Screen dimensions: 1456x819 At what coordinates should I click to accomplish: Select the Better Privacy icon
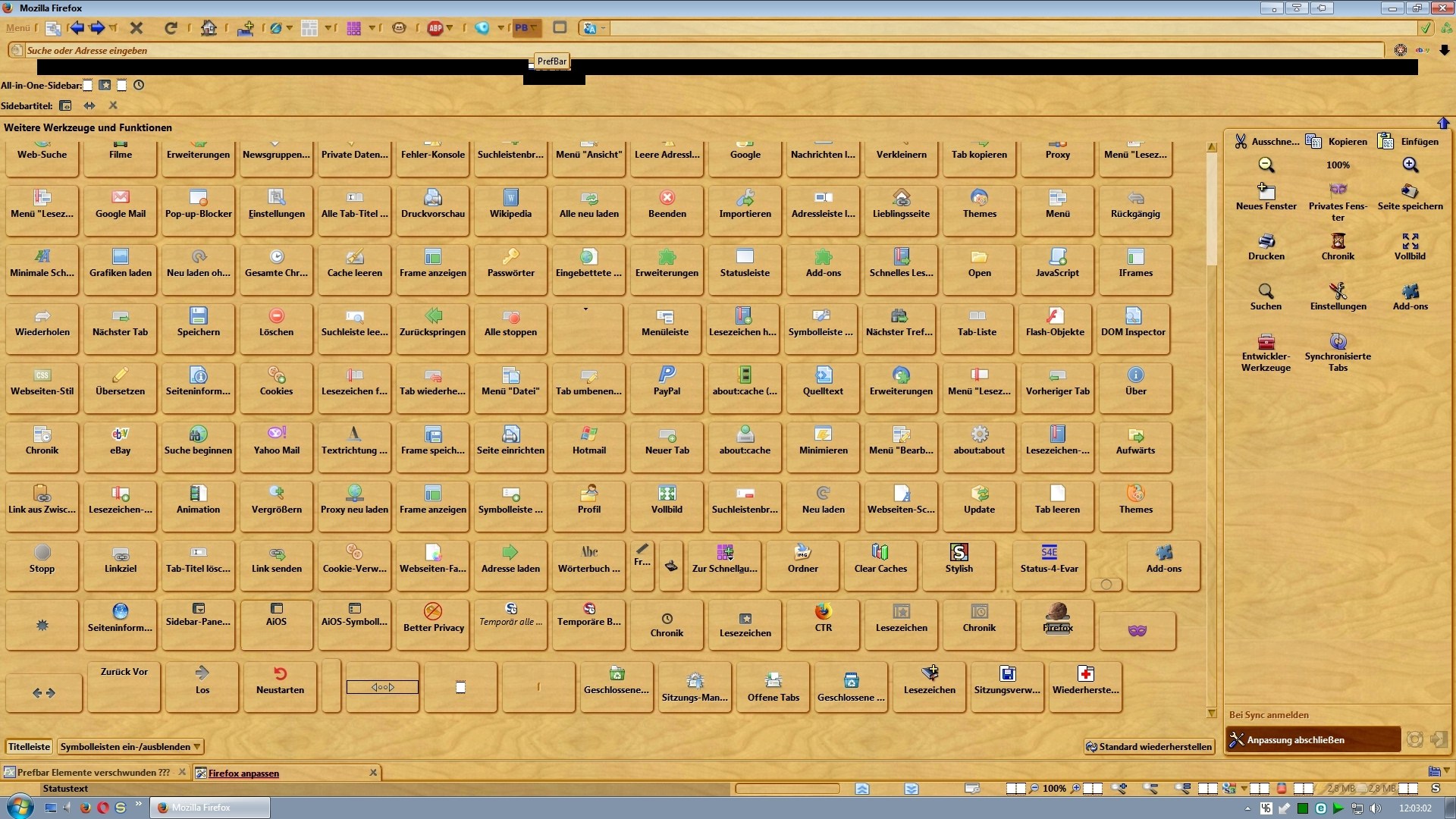click(x=433, y=612)
